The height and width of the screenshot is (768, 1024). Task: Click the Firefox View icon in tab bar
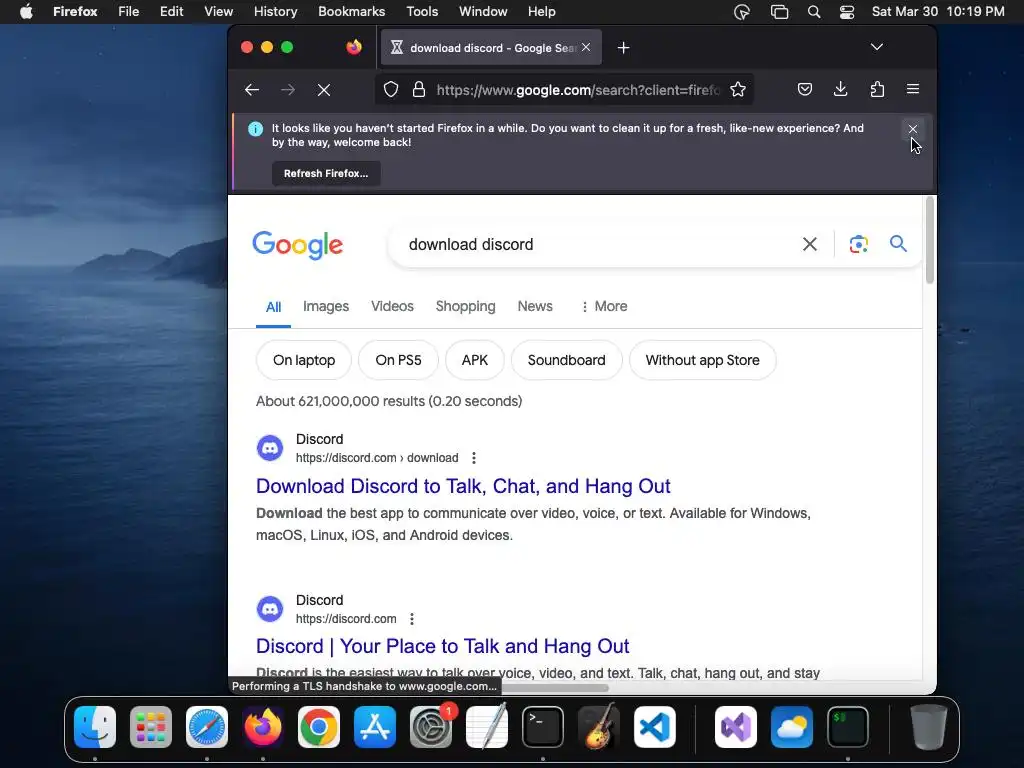354,47
